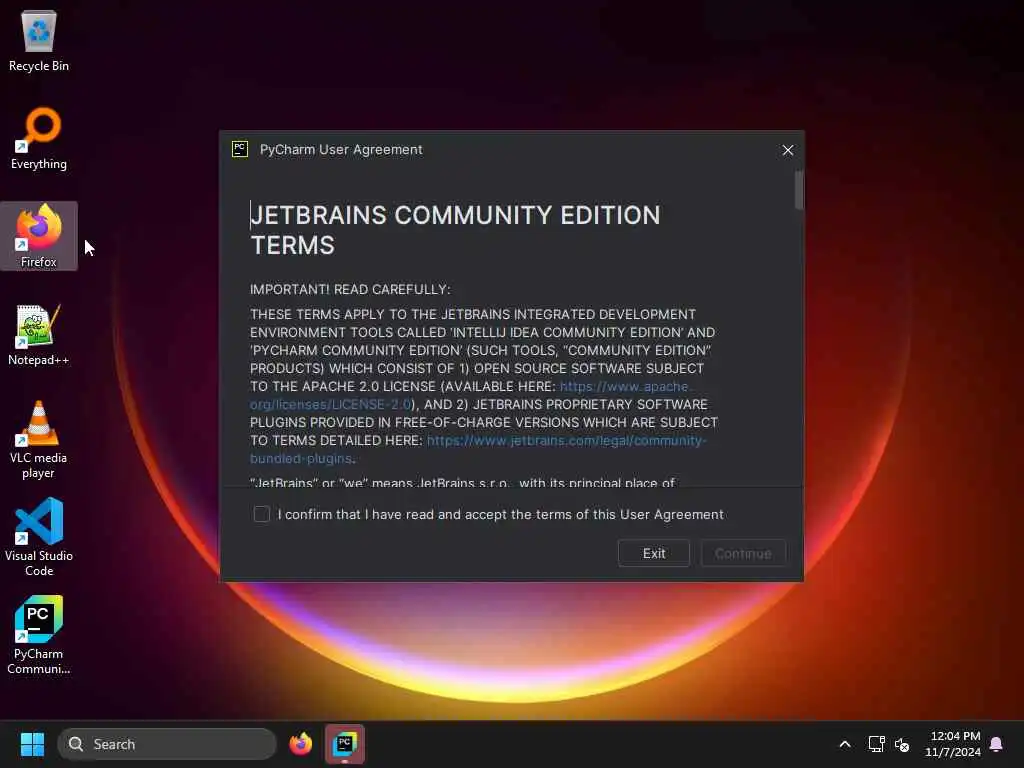Select the PyCharm Community desktop shortcut
1024x768 pixels.
click(39, 635)
